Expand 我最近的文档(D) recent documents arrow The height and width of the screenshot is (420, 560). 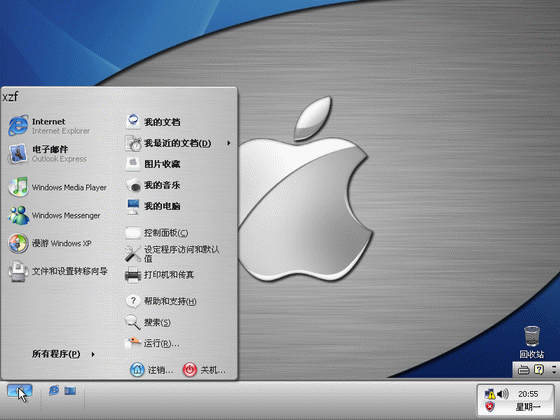click(229, 143)
